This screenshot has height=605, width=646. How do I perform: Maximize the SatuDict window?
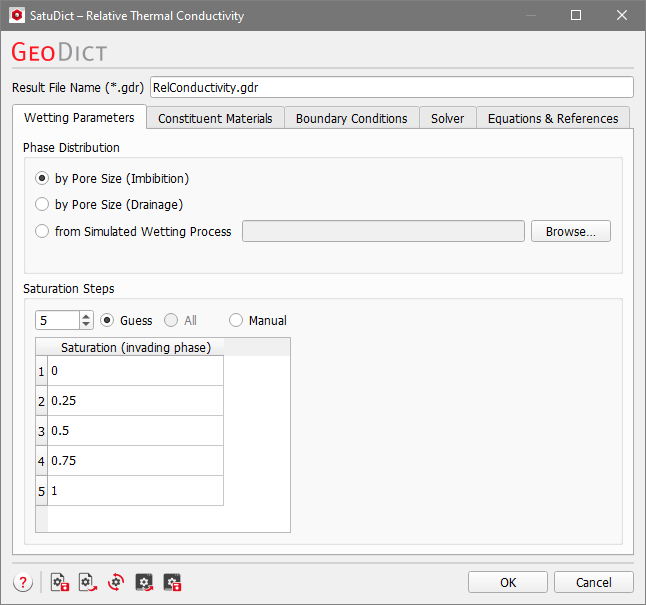[x=576, y=15]
